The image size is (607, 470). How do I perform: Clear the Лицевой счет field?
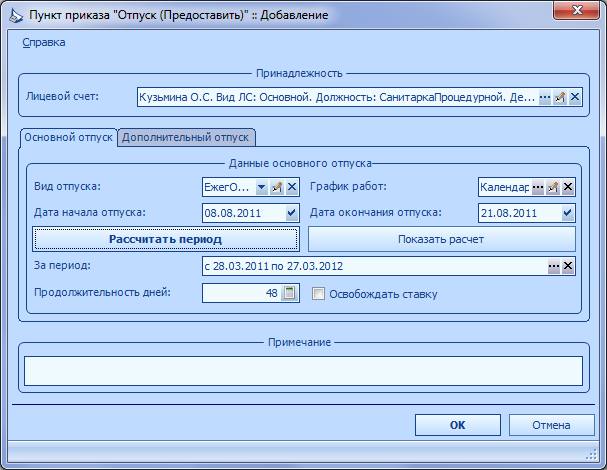click(x=575, y=97)
